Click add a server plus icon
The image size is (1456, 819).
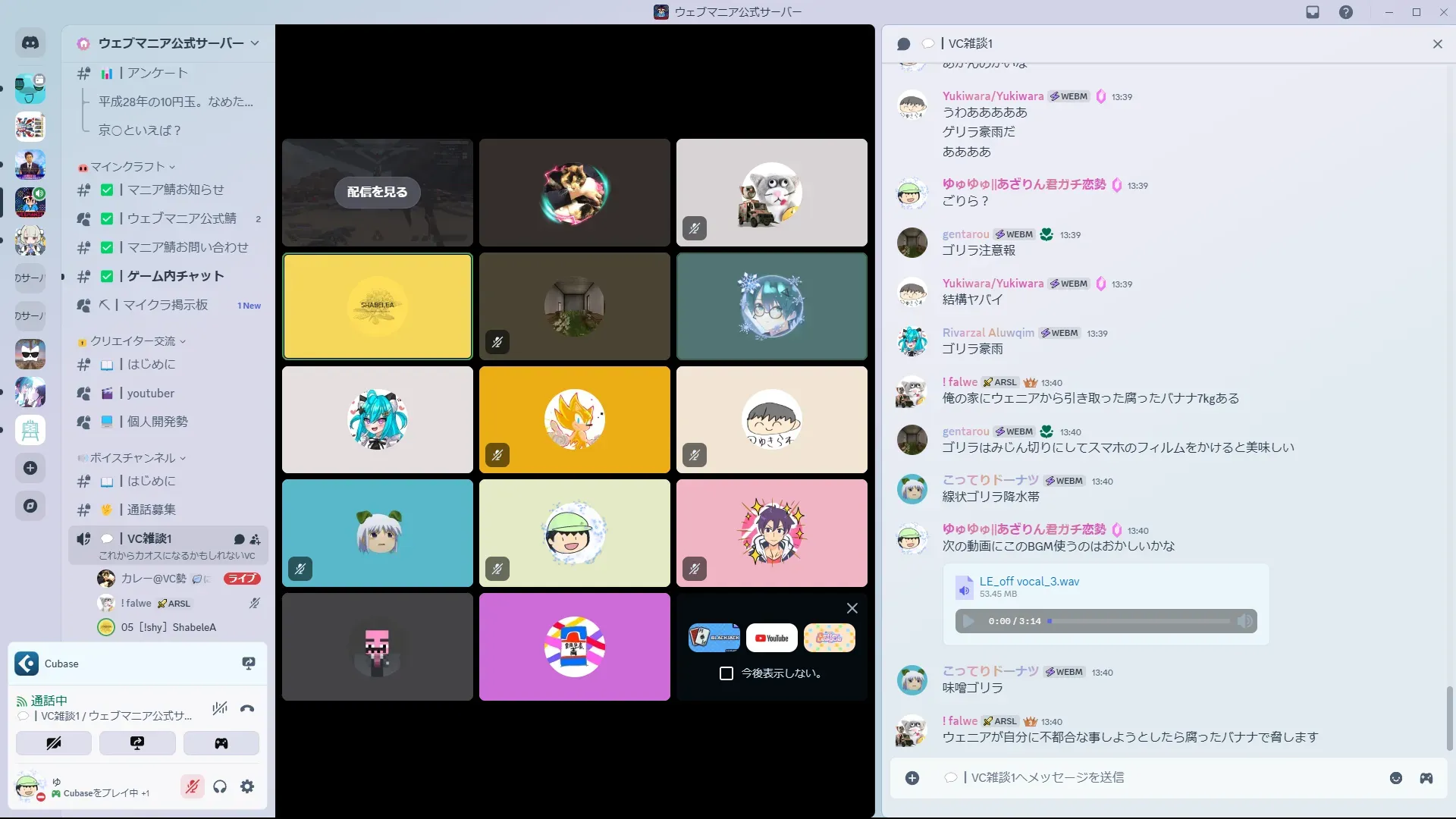click(x=30, y=468)
